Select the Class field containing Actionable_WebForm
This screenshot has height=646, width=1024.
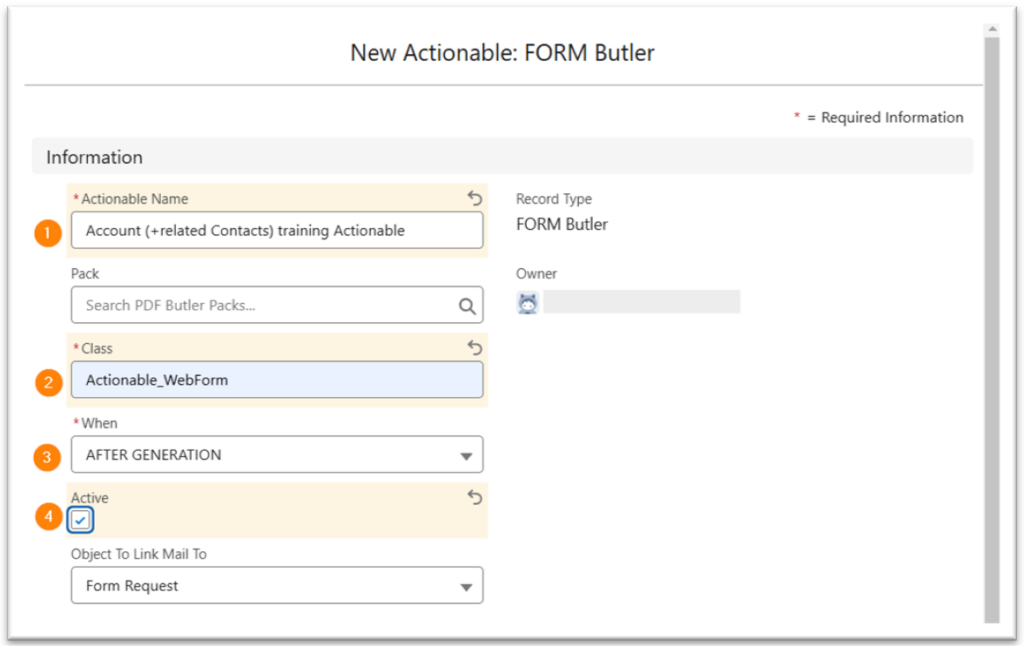pos(277,380)
